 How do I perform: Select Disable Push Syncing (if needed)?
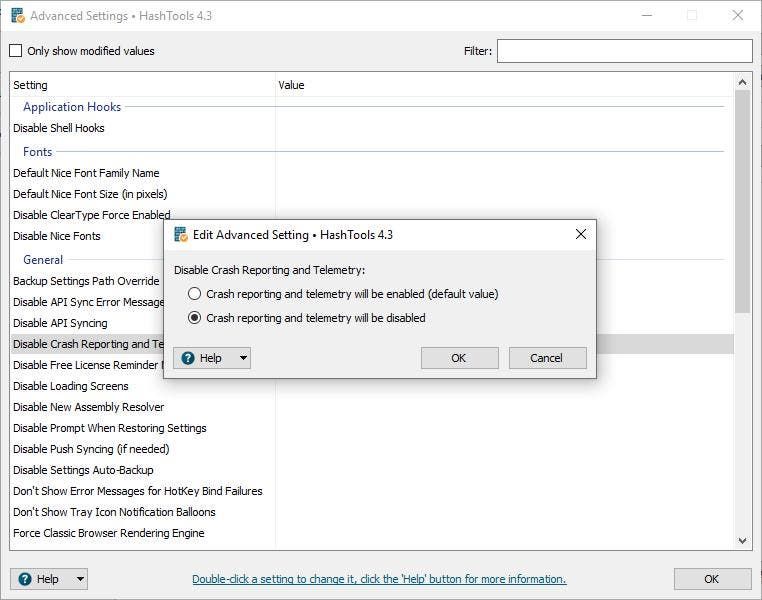[x=91, y=449]
